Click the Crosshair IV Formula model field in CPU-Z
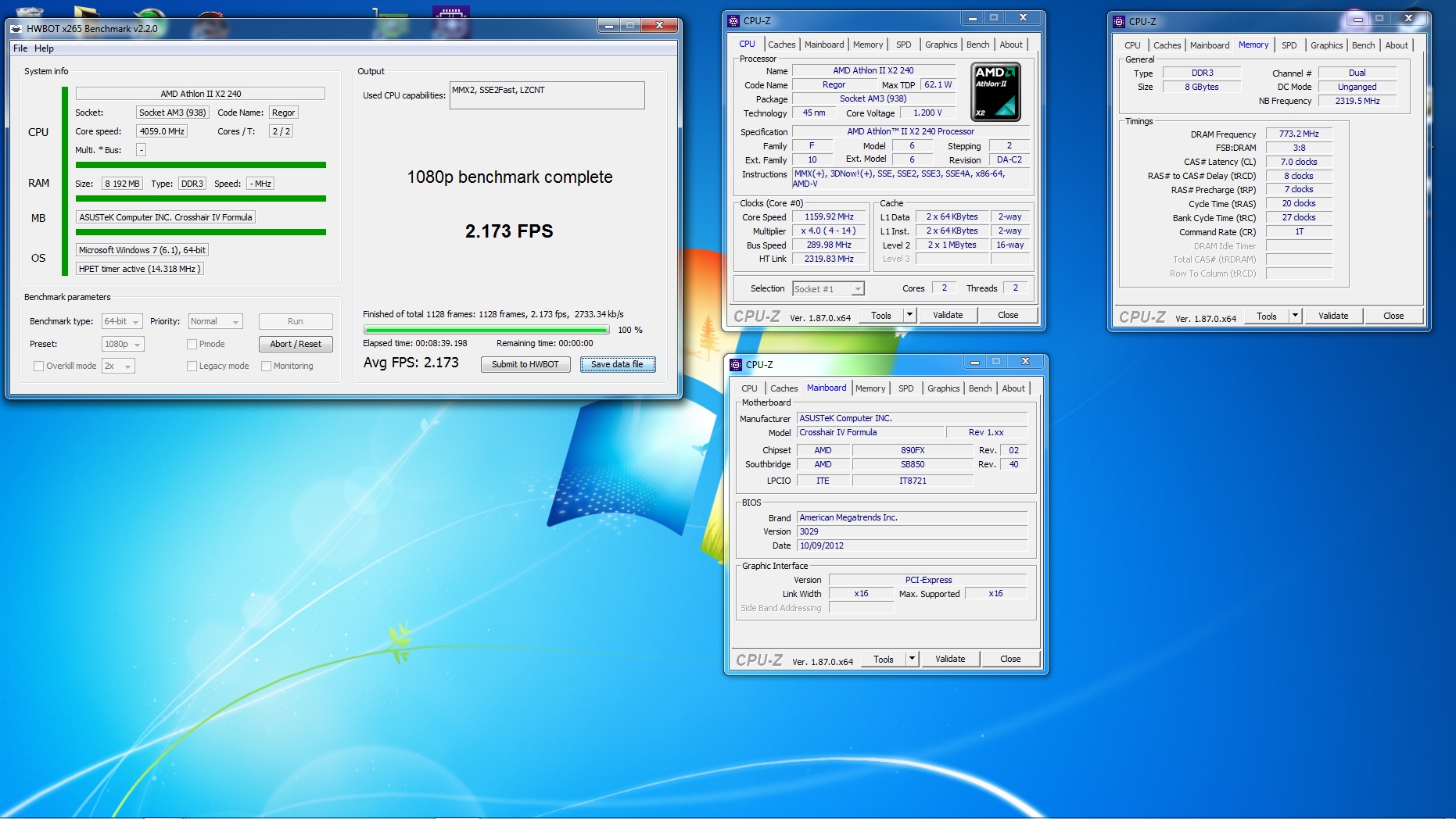The height and width of the screenshot is (819, 1456). 870,433
